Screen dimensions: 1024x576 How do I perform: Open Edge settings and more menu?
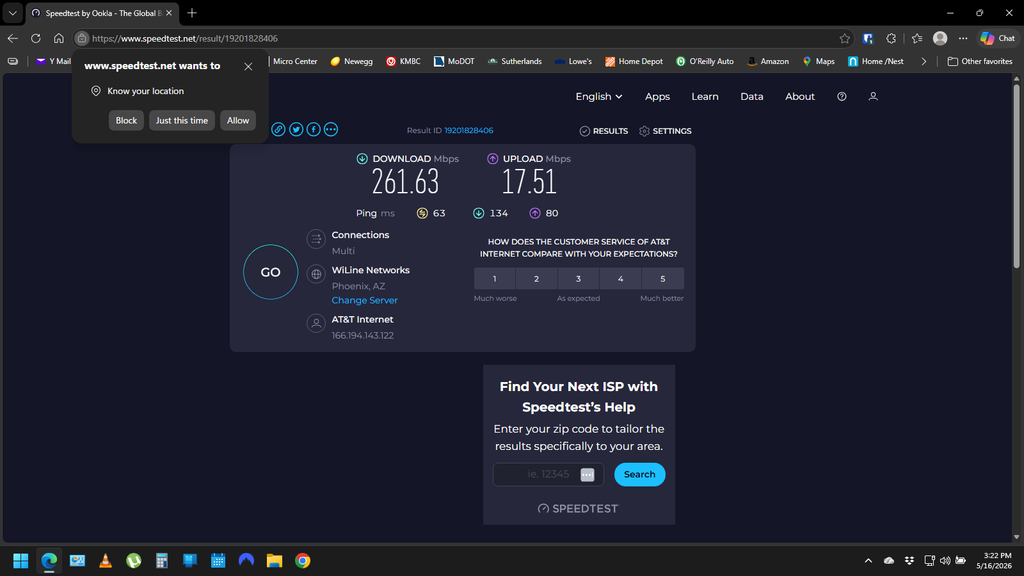pos(963,39)
